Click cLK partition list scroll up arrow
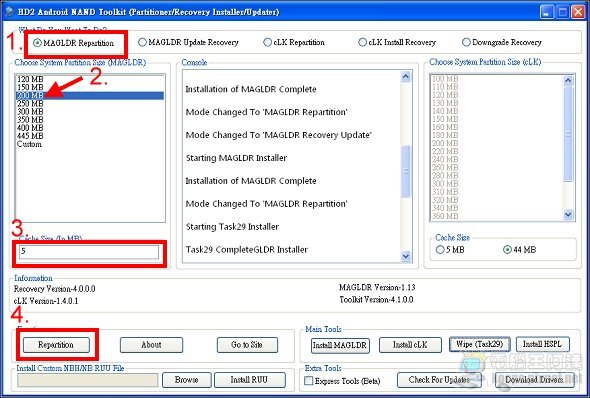The image size is (590, 398). pos(568,80)
